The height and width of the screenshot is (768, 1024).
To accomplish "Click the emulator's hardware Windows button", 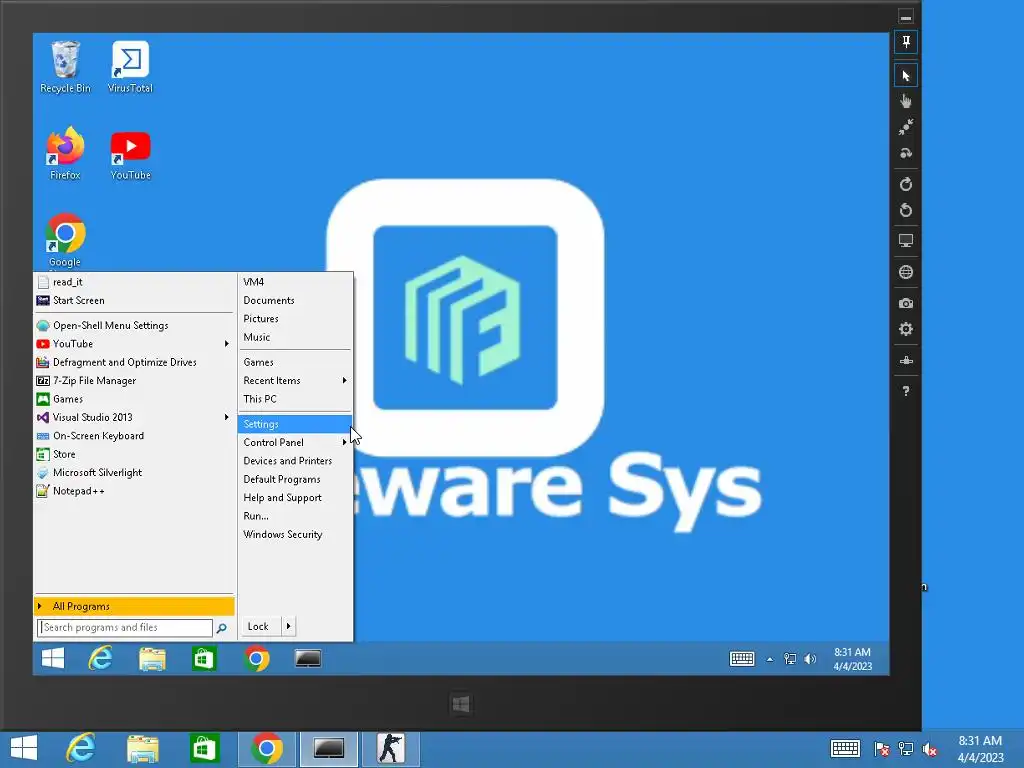I will pos(461,704).
